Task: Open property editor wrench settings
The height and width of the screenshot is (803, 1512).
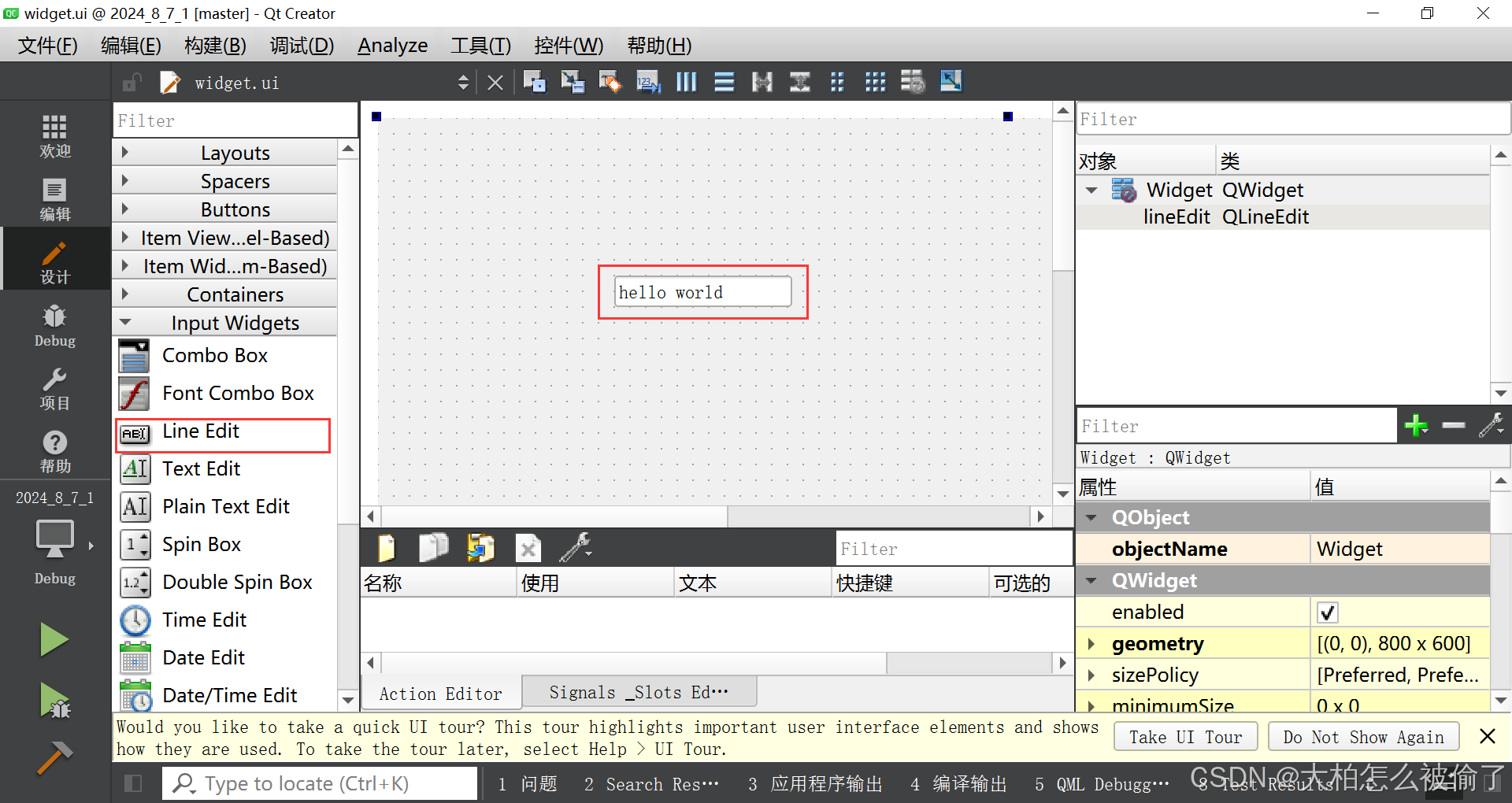Action: click(x=1491, y=426)
